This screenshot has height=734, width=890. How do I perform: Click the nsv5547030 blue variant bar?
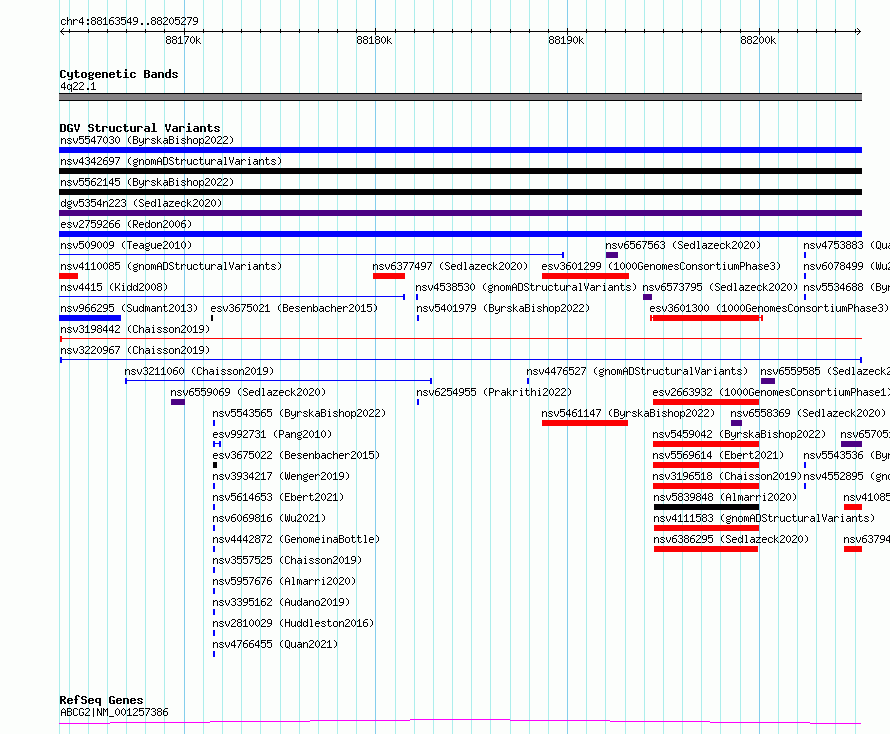[x=460, y=150]
